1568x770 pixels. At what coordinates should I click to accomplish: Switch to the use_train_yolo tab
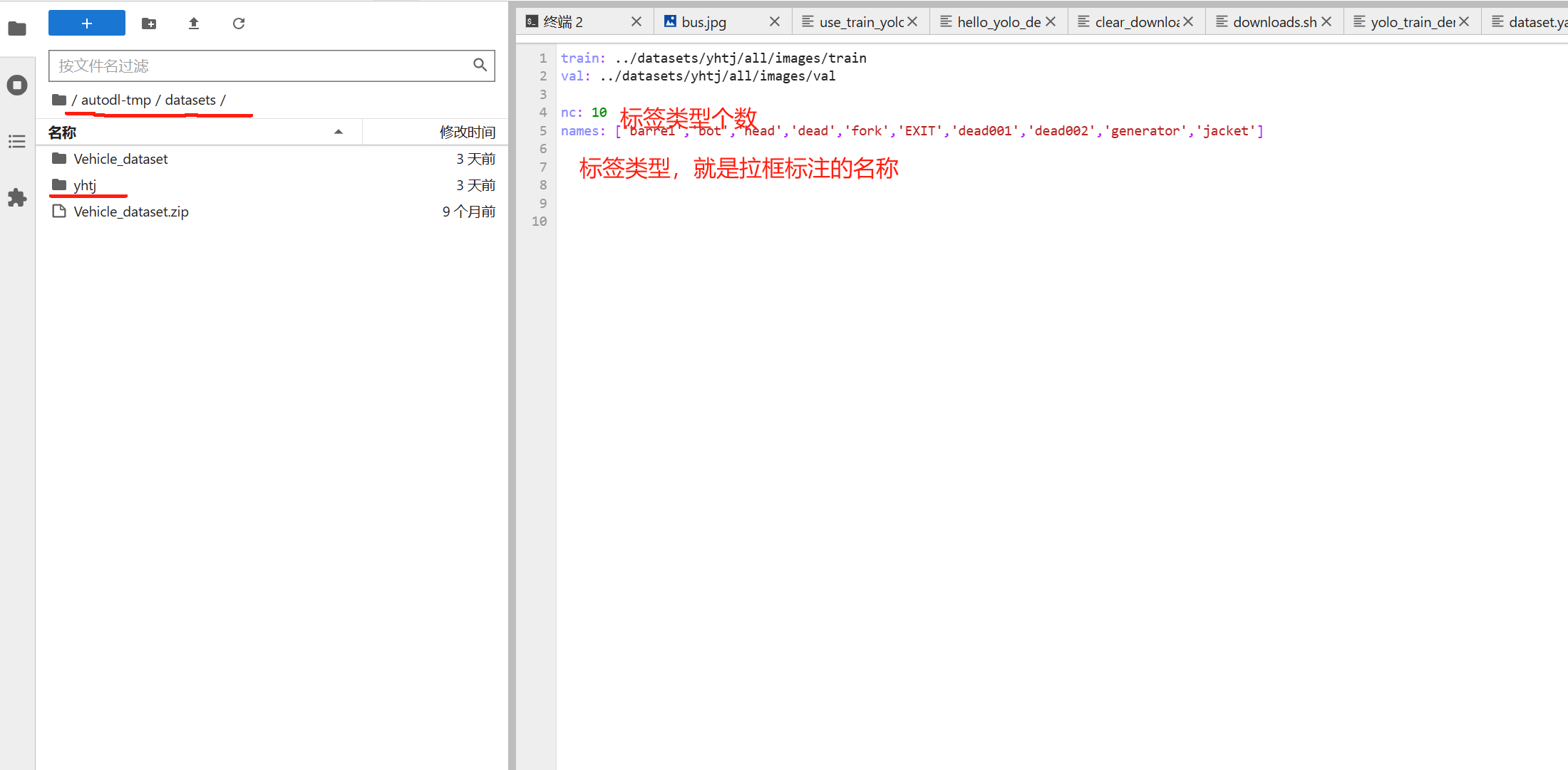point(860,22)
